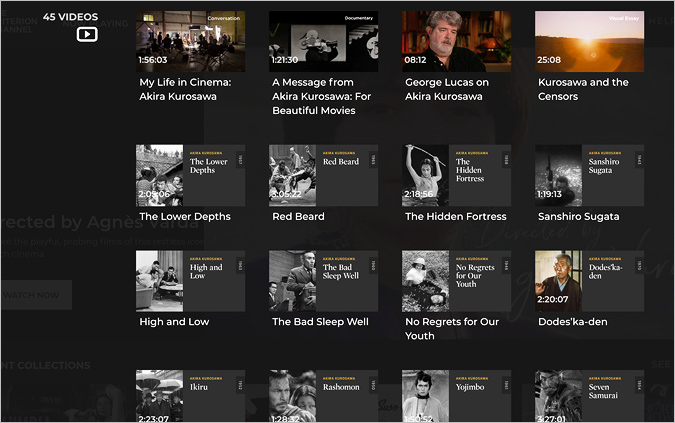Click The Hidden Fortress title text
This screenshot has height=423, width=675.
(x=455, y=216)
